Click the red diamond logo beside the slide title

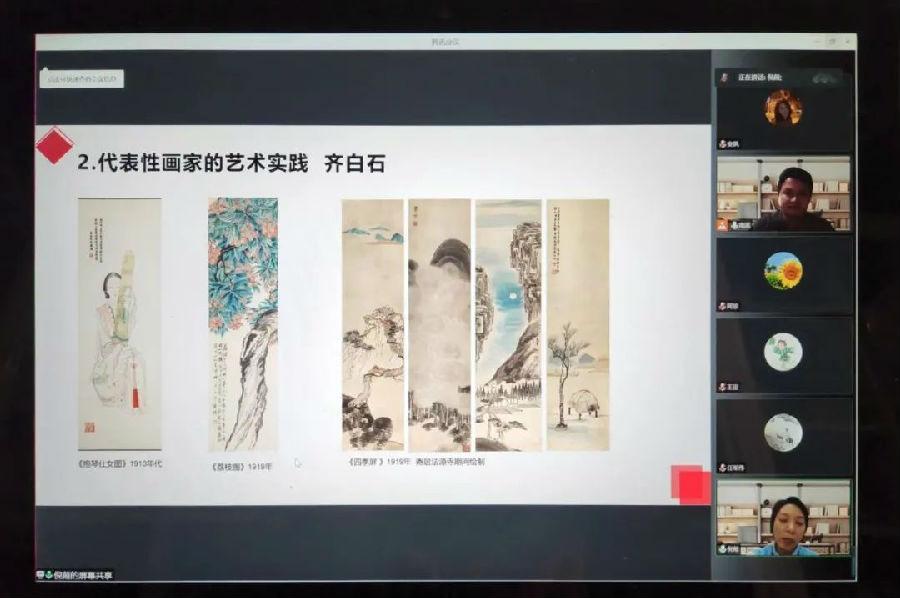pos(54,145)
